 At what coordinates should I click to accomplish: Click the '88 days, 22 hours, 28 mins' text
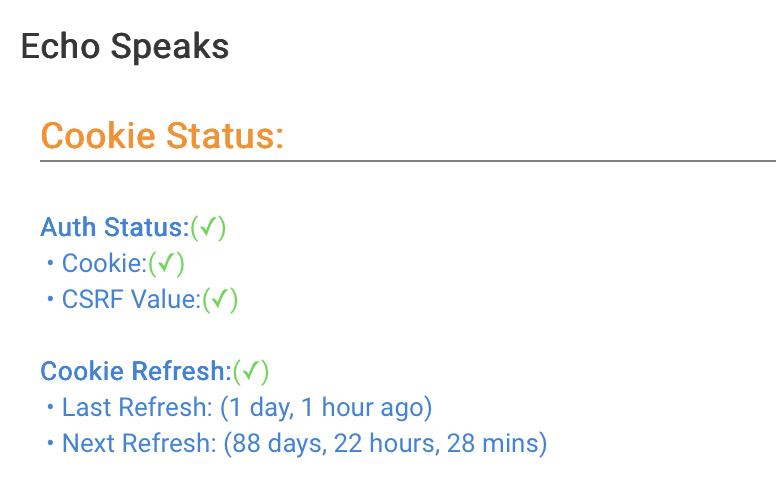[x=386, y=443]
